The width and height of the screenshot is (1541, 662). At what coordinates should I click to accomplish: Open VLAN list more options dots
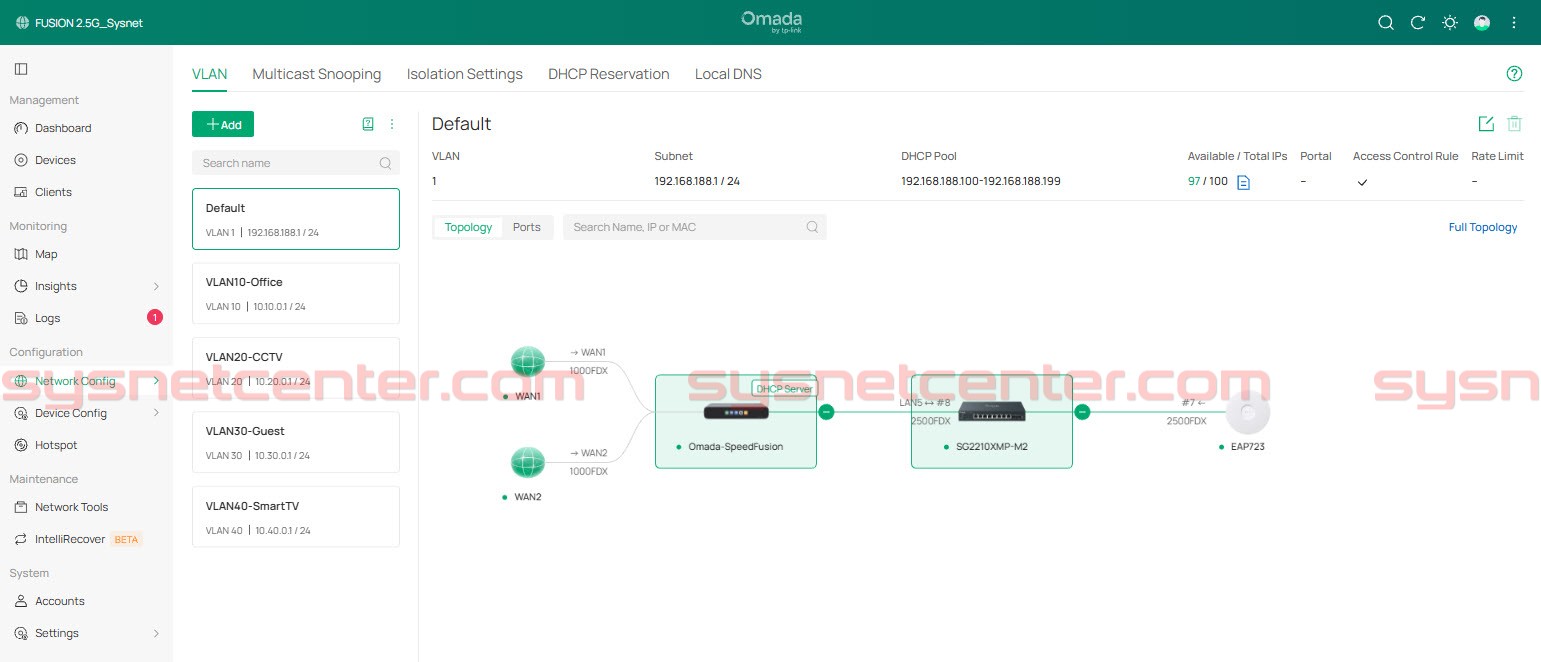pos(392,124)
